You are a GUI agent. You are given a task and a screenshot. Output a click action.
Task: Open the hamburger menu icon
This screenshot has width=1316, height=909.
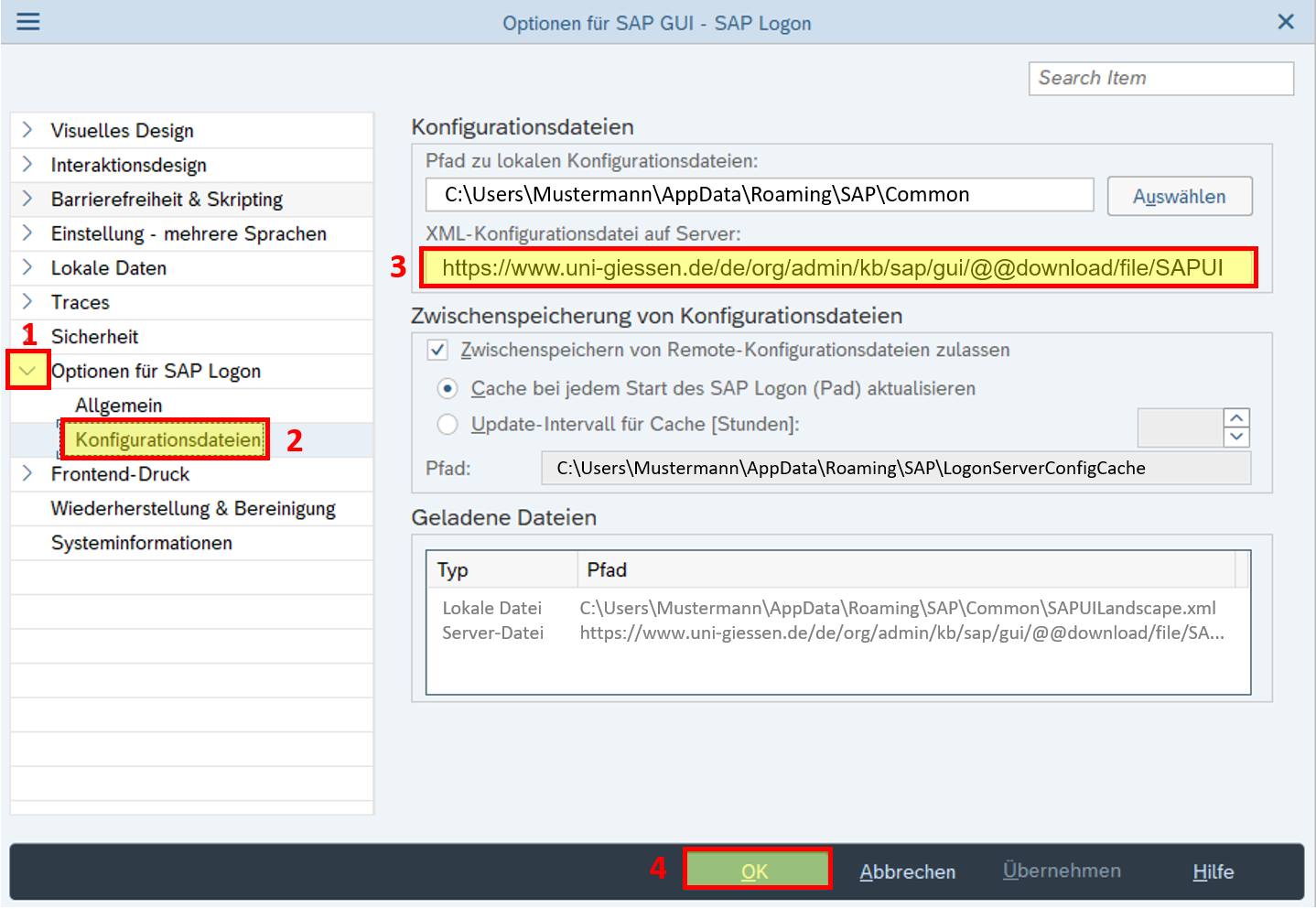pyautogui.click(x=28, y=21)
